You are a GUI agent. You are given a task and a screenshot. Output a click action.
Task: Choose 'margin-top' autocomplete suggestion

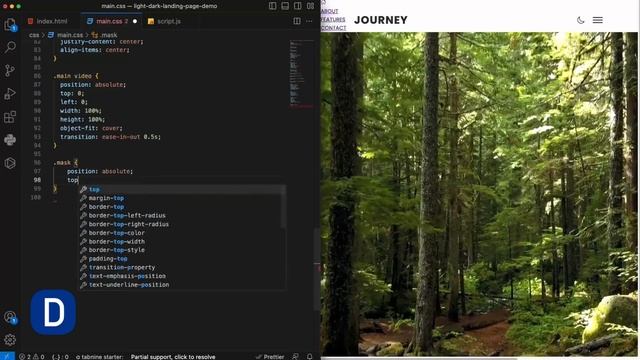coord(182,198)
